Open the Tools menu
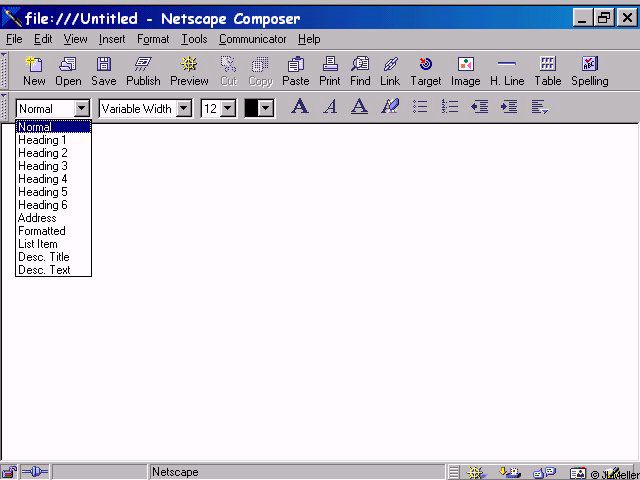Image resolution: width=640 pixels, height=480 pixels. pyautogui.click(x=194, y=39)
